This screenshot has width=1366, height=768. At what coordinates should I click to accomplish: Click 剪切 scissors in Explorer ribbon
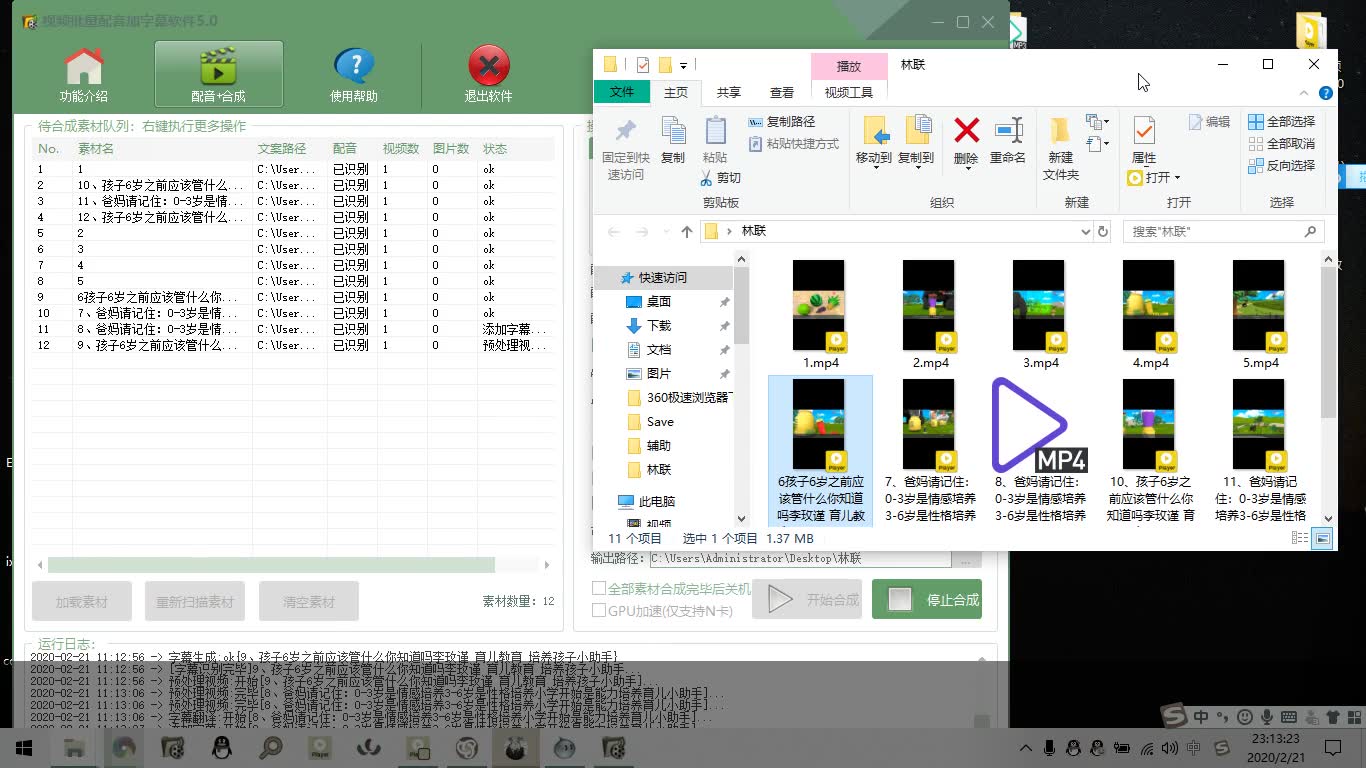pos(720,178)
